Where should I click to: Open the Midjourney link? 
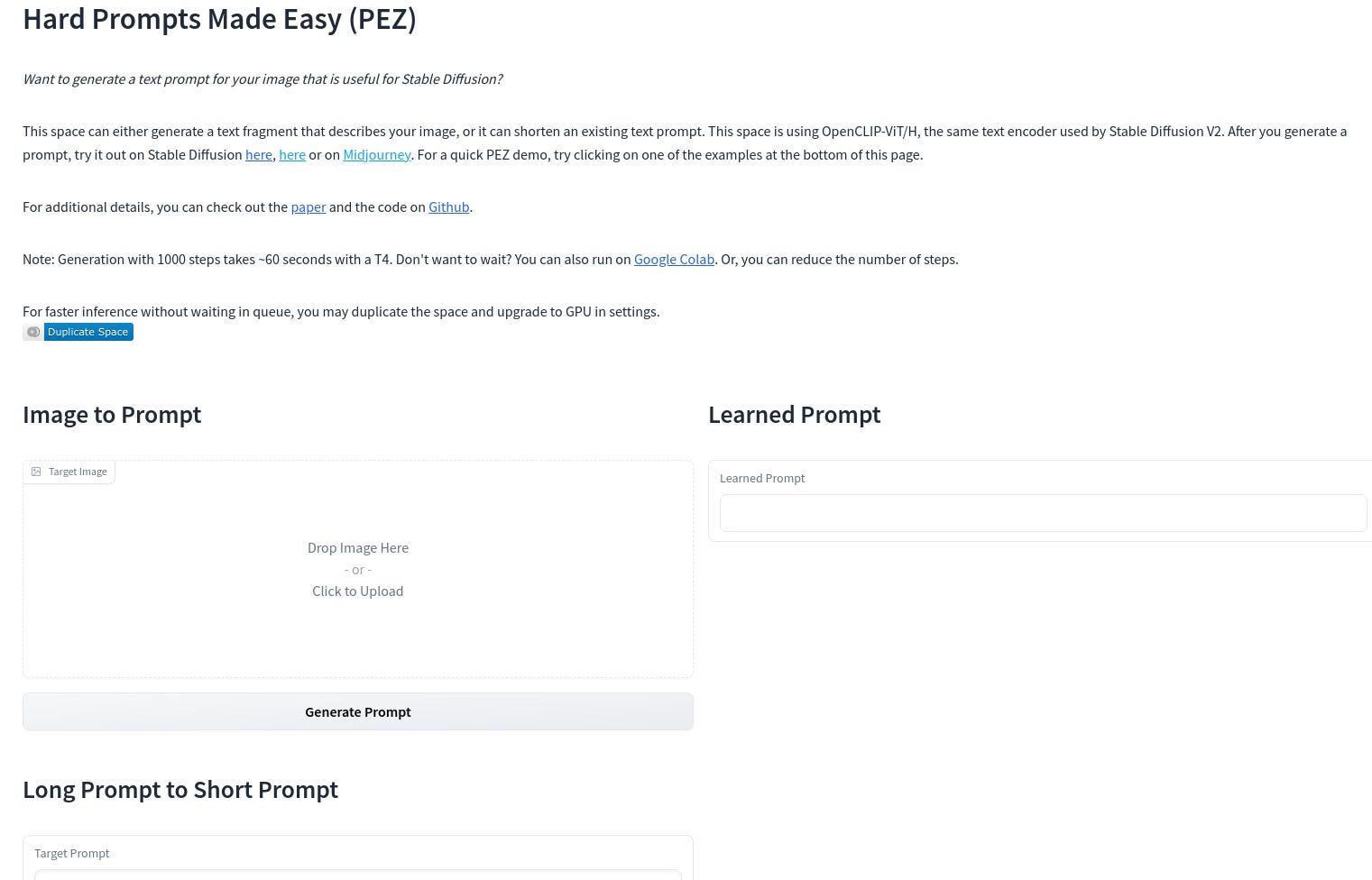tap(377, 154)
